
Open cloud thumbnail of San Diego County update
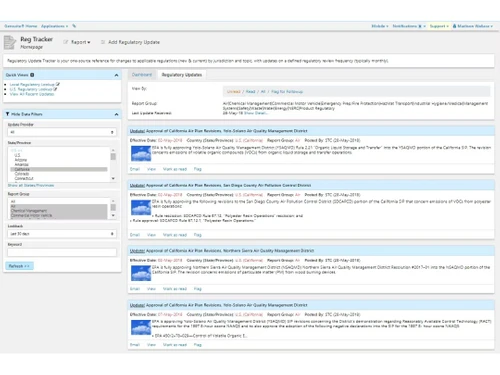141,208
